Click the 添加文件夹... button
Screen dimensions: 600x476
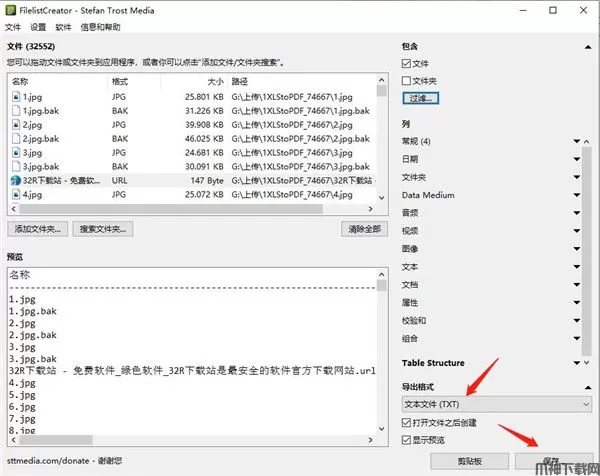[x=38, y=229]
